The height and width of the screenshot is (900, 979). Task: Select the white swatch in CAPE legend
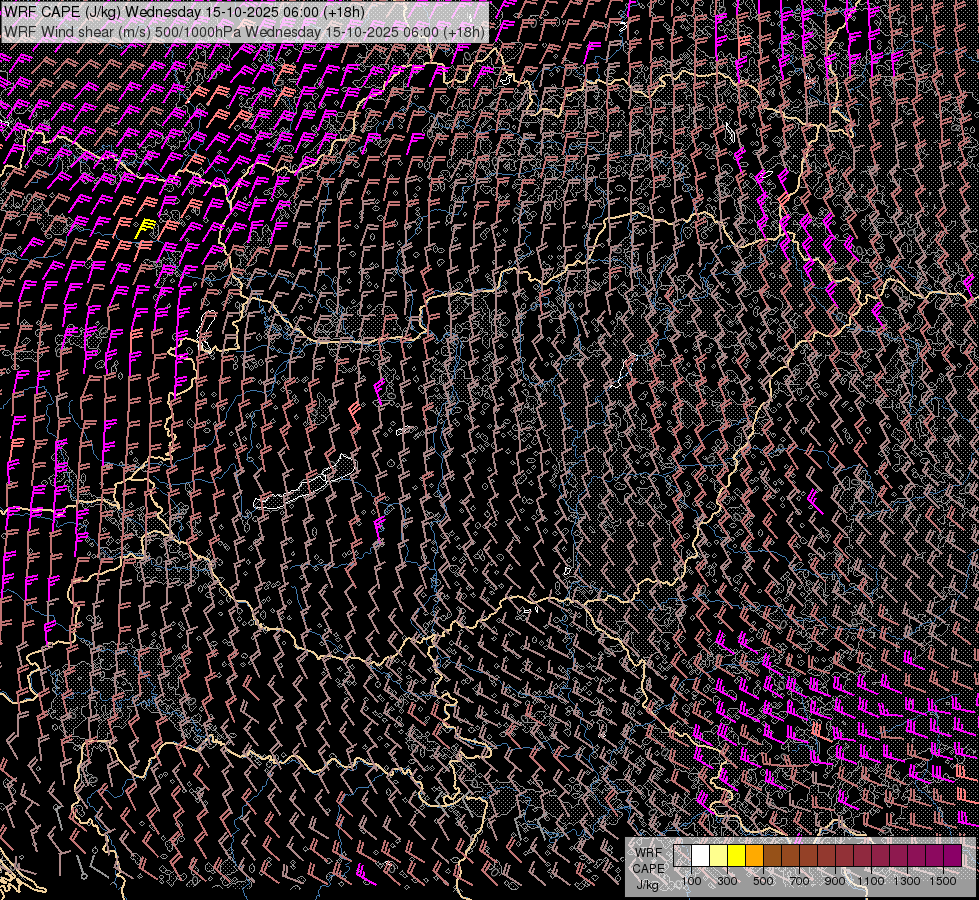click(x=700, y=856)
